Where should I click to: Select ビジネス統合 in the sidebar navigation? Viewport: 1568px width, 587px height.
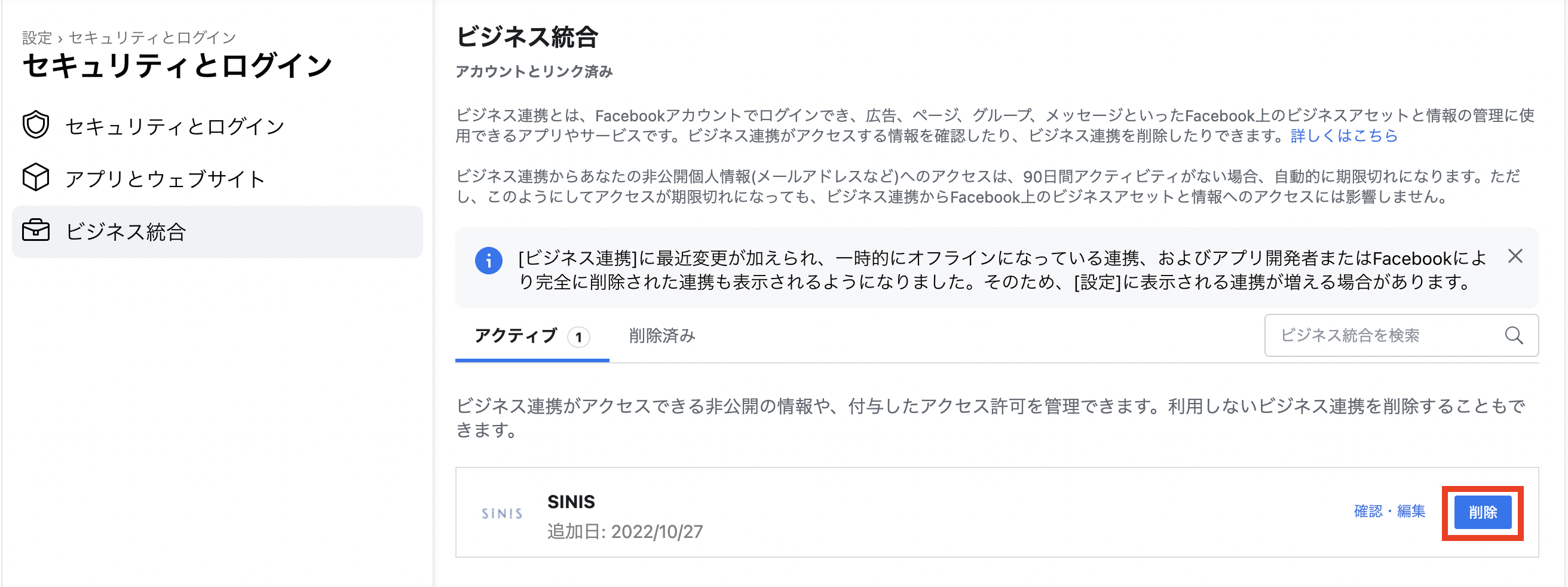(x=126, y=232)
